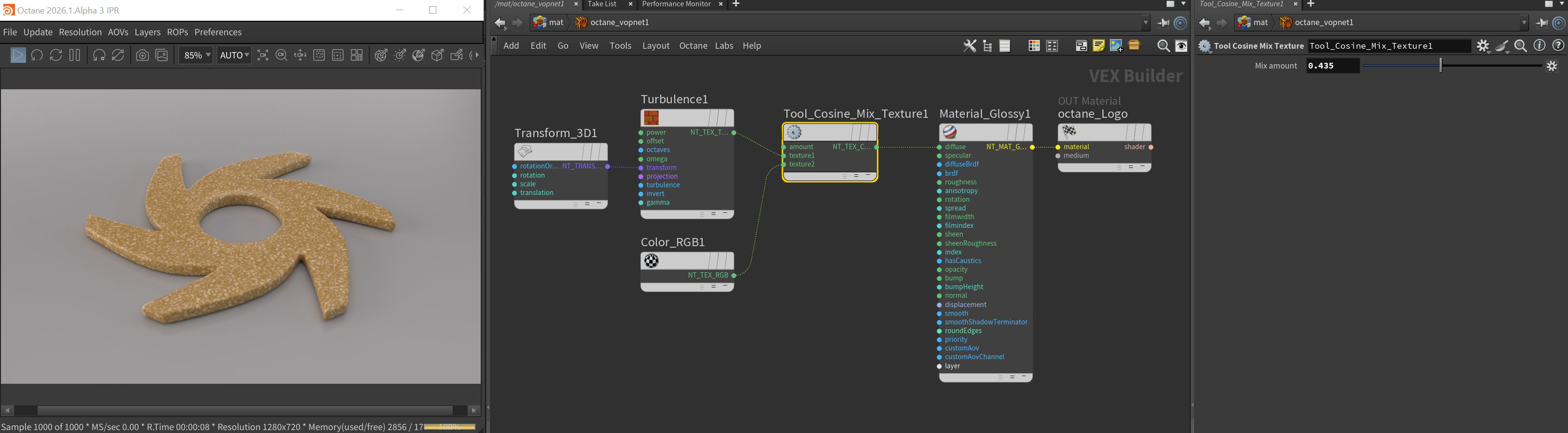Image resolution: width=1568 pixels, height=433 pixels.
Task: Click the add background image icon
Action: pos(1116,46)
